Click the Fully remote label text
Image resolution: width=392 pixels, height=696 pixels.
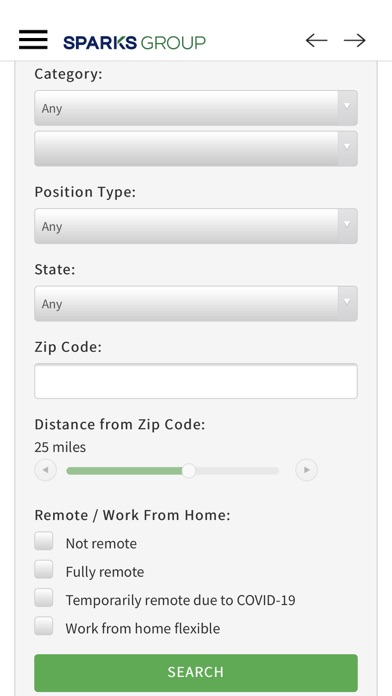coord(105,572)
